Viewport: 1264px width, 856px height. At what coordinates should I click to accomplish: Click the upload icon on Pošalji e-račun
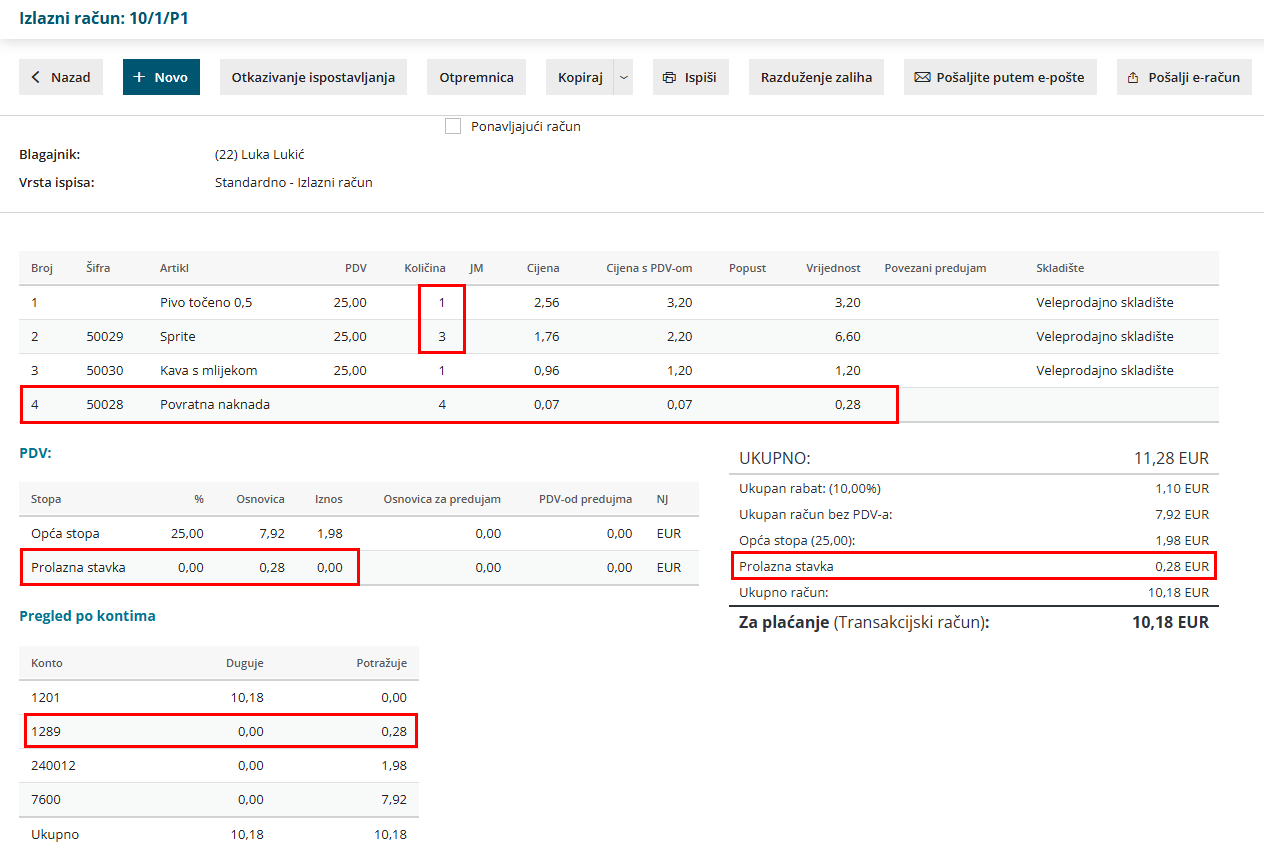click(1134, 77)
